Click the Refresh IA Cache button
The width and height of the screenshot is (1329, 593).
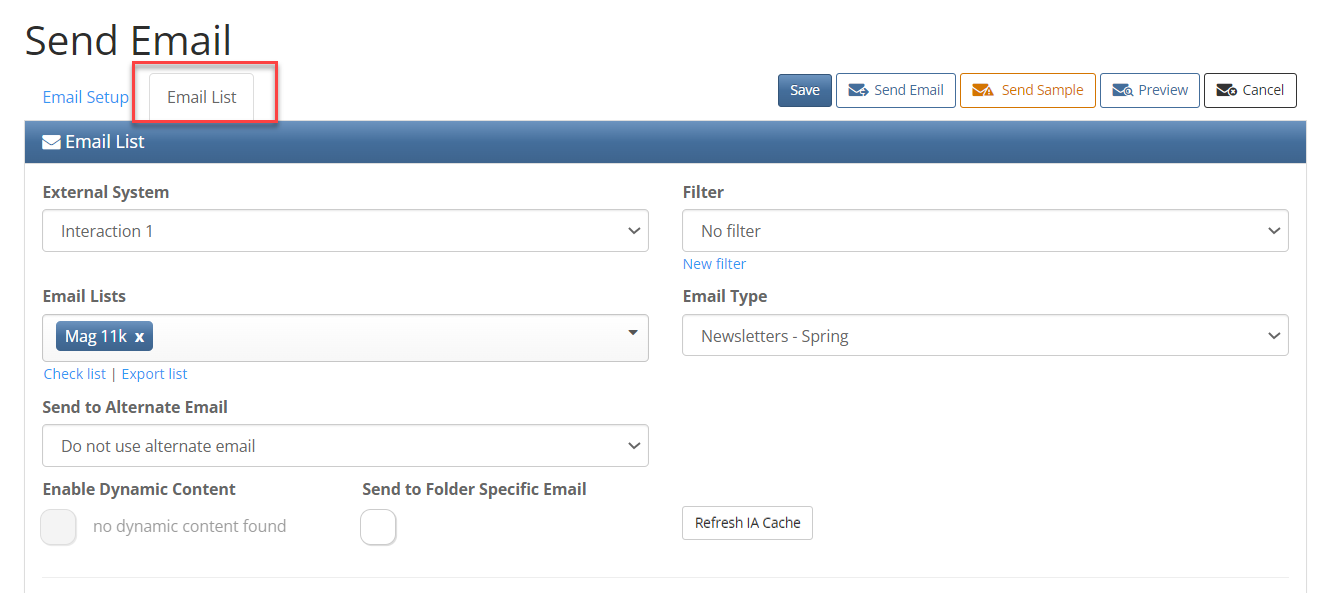click(x=747, y=523)
